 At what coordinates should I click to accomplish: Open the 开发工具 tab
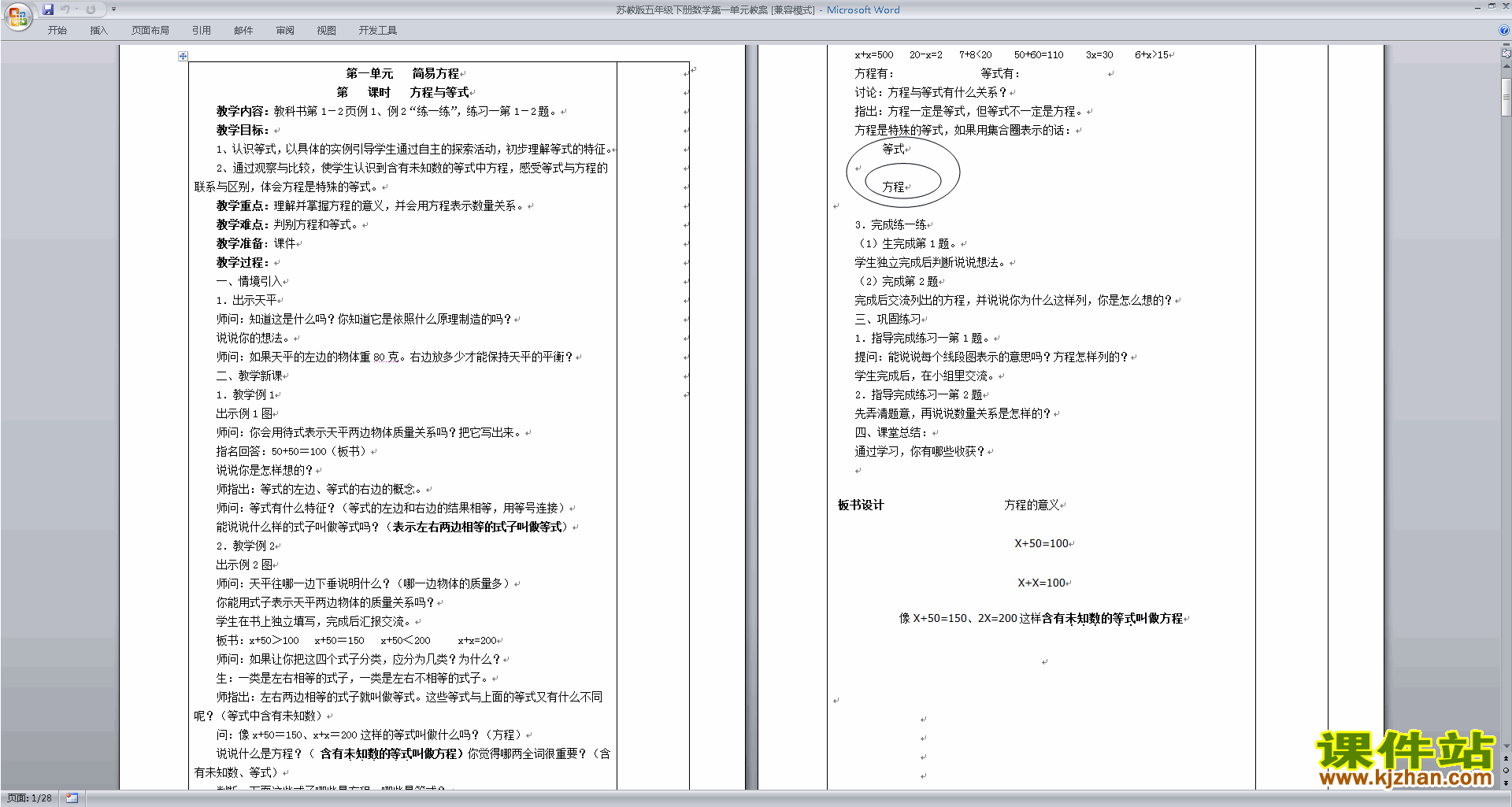377,31
